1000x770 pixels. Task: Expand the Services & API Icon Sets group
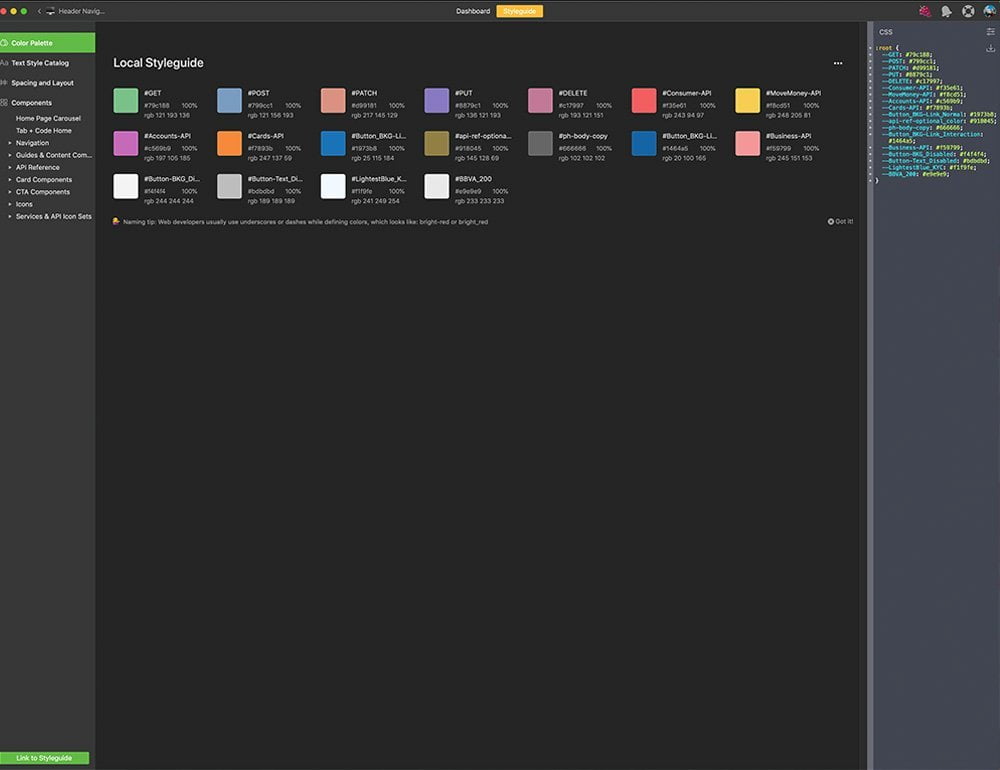click(x=10, y=216)
